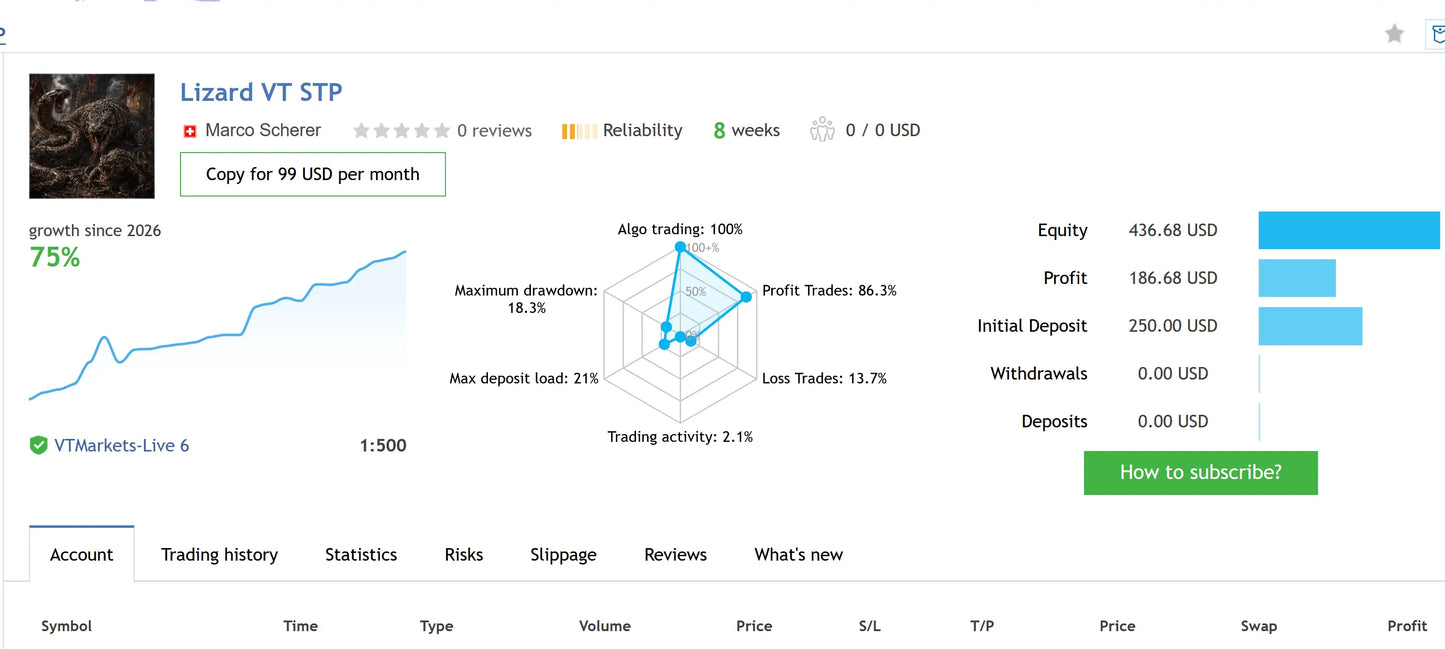1445x649 pixels.
Task: Click the favorite star icon
Action: click(x=1394, y=34)
